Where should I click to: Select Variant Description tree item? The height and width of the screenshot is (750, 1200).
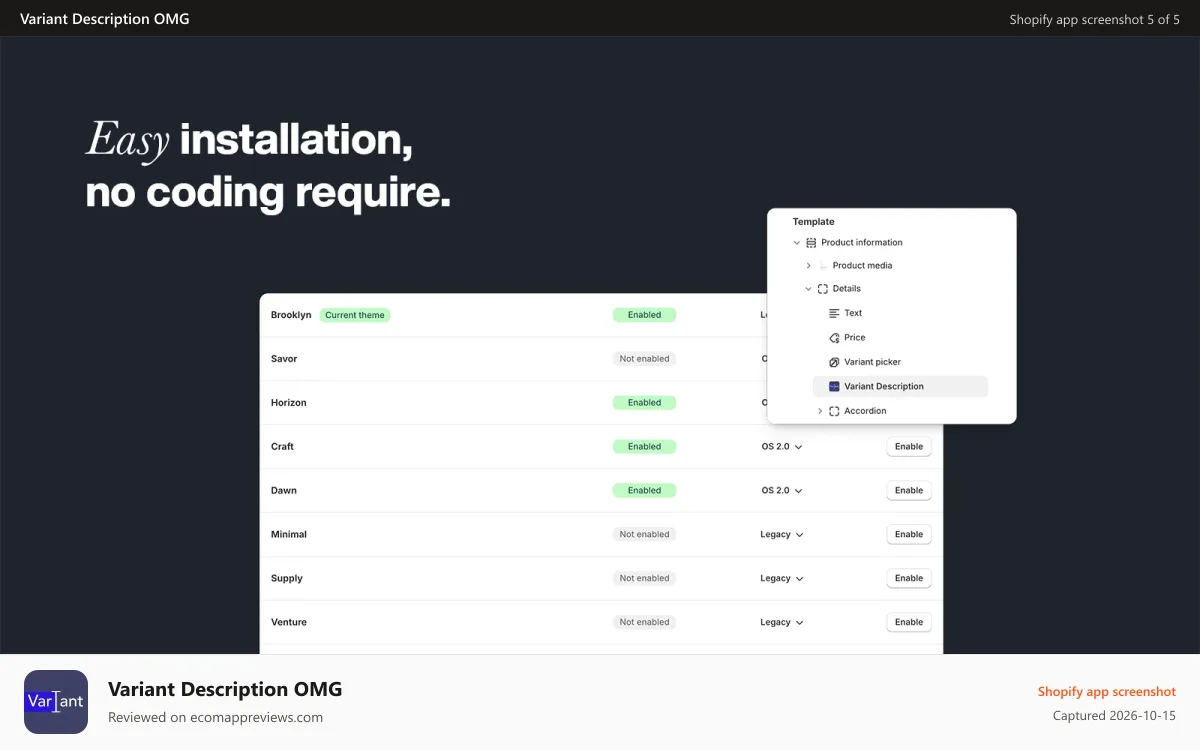(900, 386)
